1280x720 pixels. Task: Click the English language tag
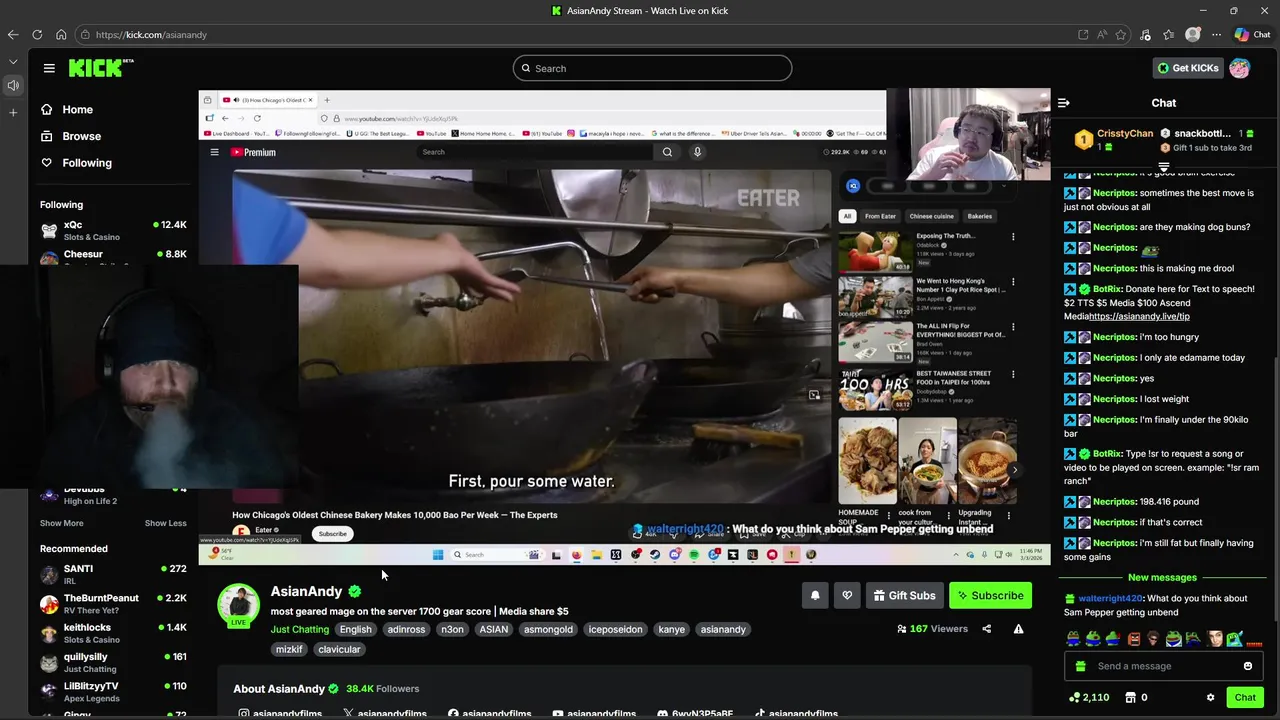click(x=355, y=630)
